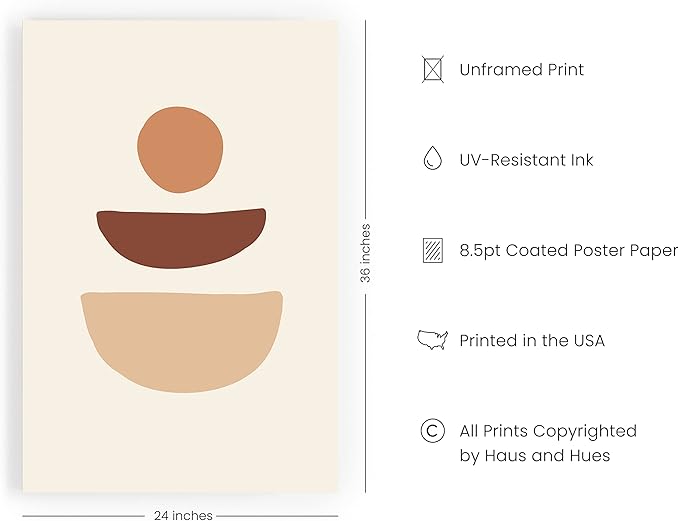
Task: Click the poster's top cream margin
Action: [181, 63]
